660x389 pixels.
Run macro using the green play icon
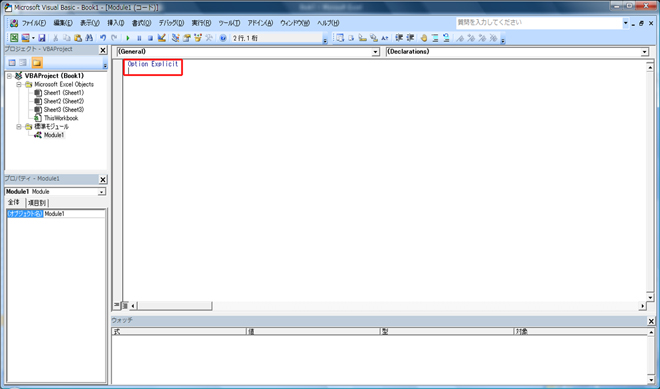tap(128, 38)
